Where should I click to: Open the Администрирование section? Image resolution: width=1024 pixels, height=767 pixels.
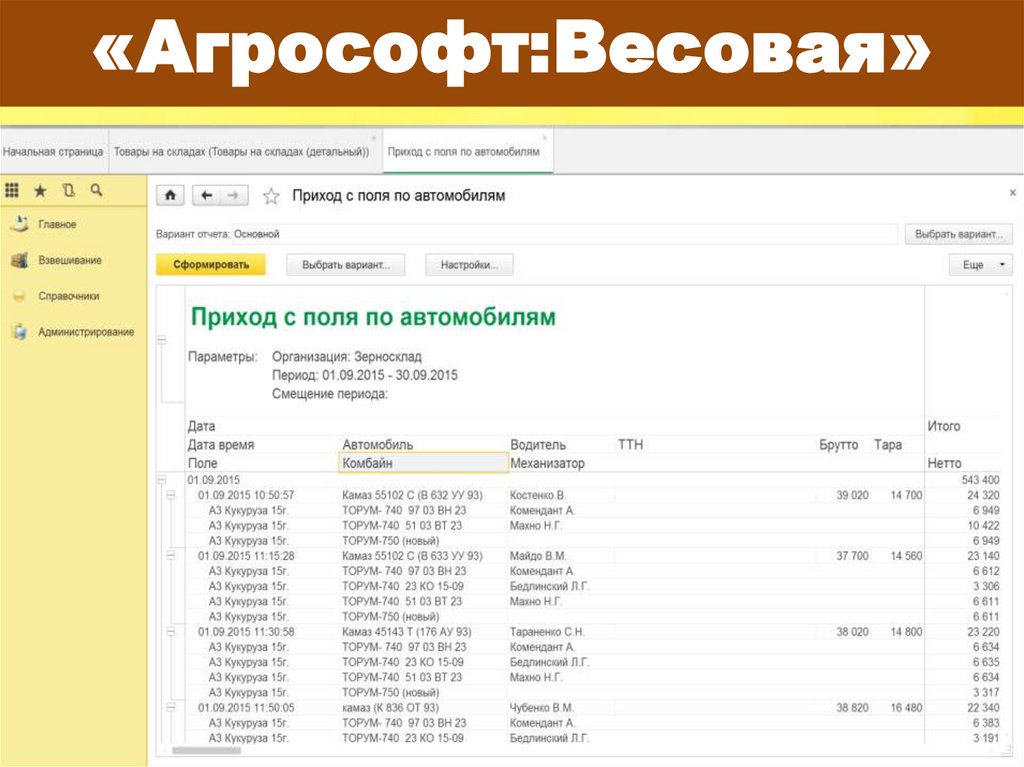[85, 332]
